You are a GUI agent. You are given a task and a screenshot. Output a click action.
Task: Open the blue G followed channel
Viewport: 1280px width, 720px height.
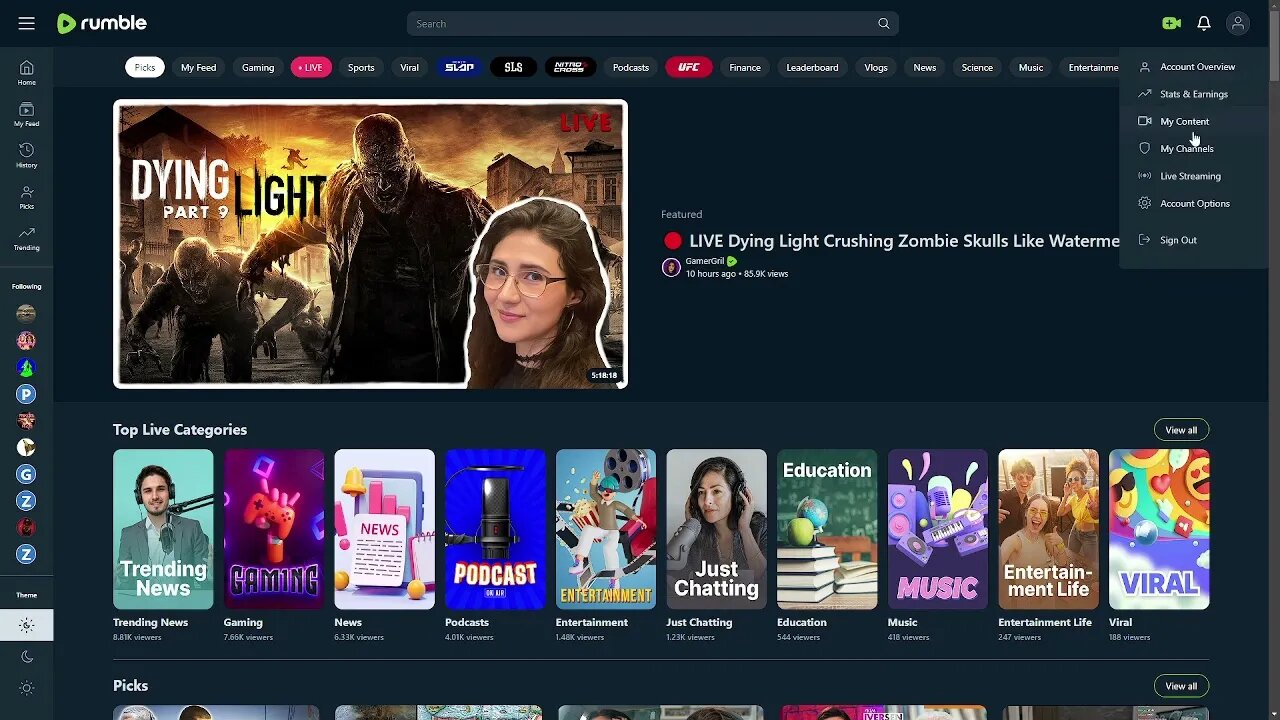[26, 474]
